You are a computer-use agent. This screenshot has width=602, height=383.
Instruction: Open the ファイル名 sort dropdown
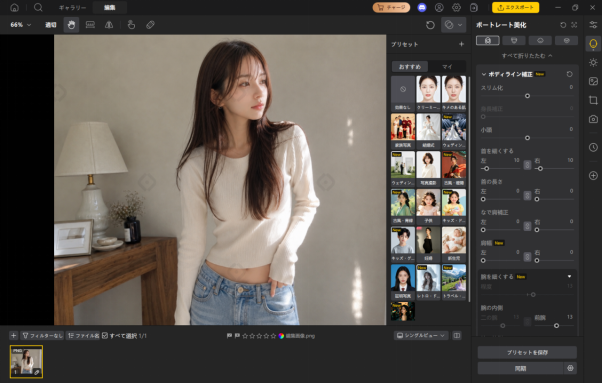click(83, 336)
